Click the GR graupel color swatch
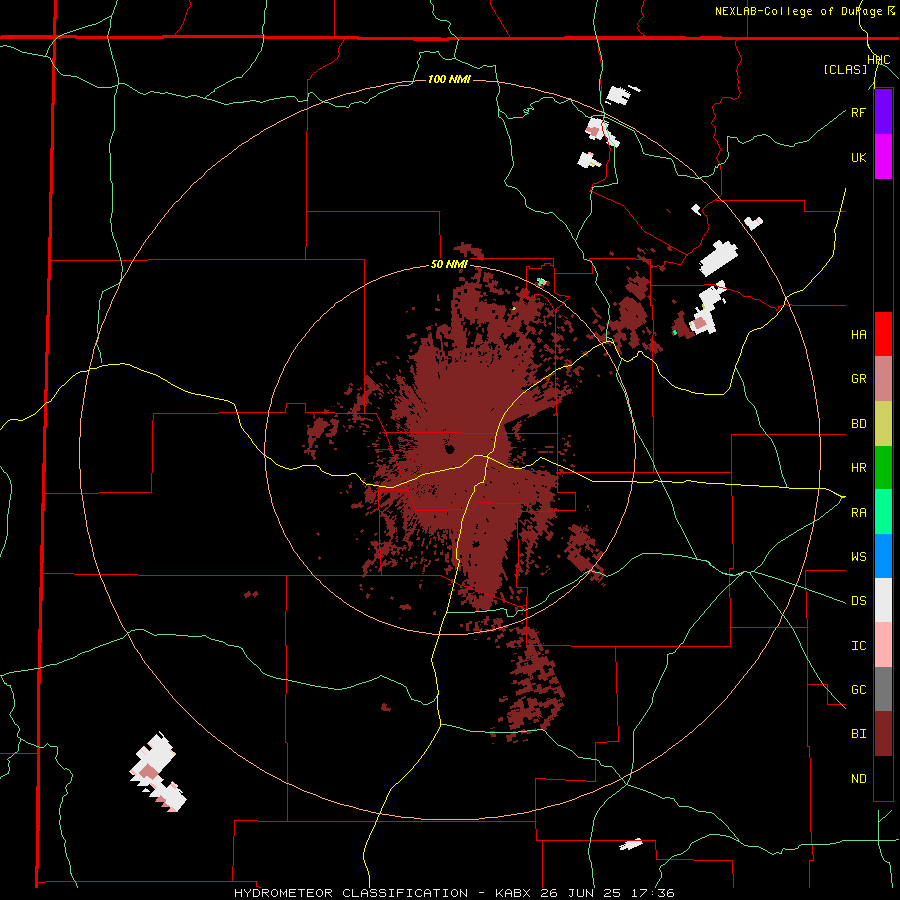The width and height of the screenshot is (900, 900). (x=883, y=378)
